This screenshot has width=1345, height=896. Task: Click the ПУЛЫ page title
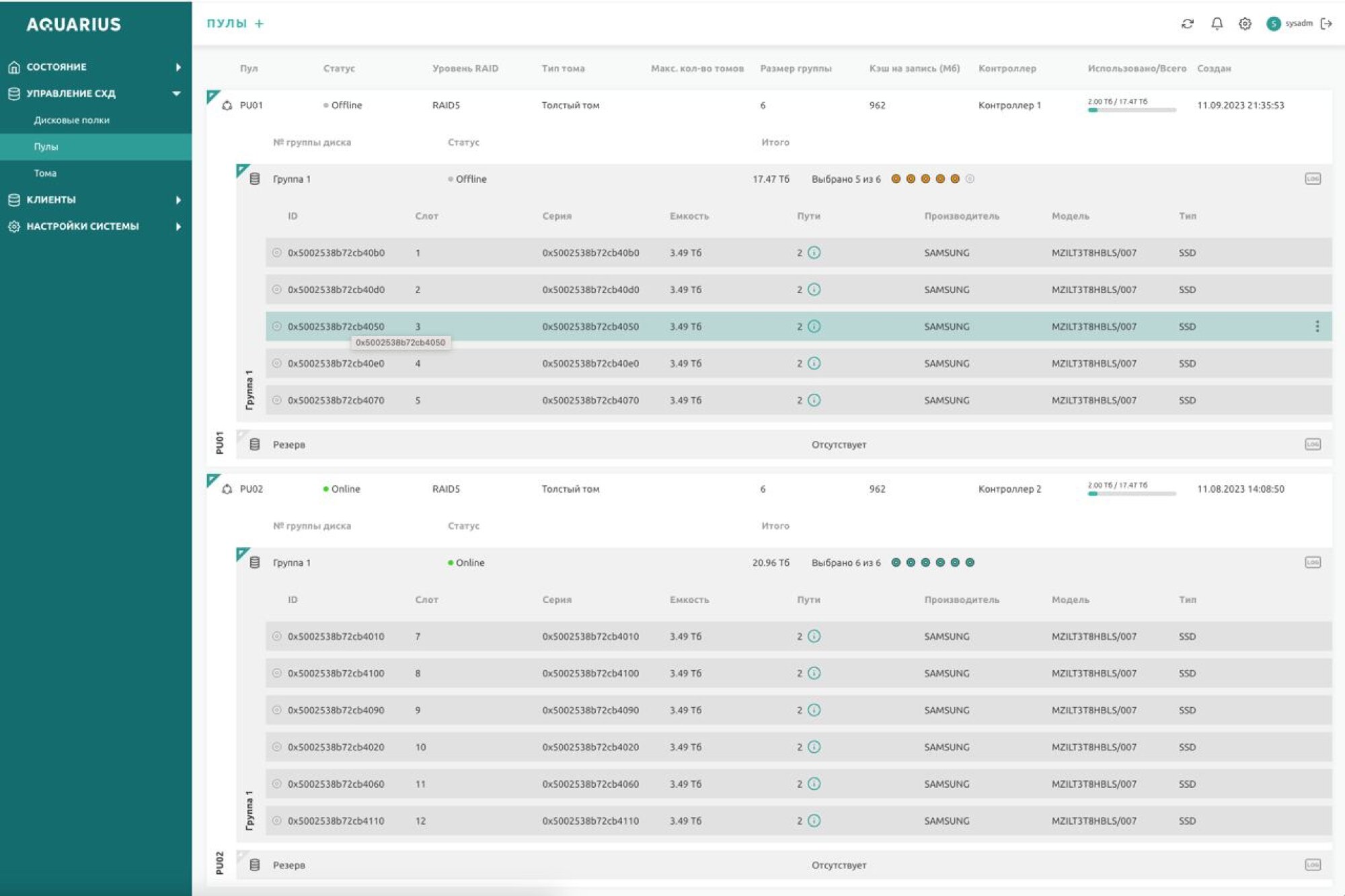click(x=227, y=24)
